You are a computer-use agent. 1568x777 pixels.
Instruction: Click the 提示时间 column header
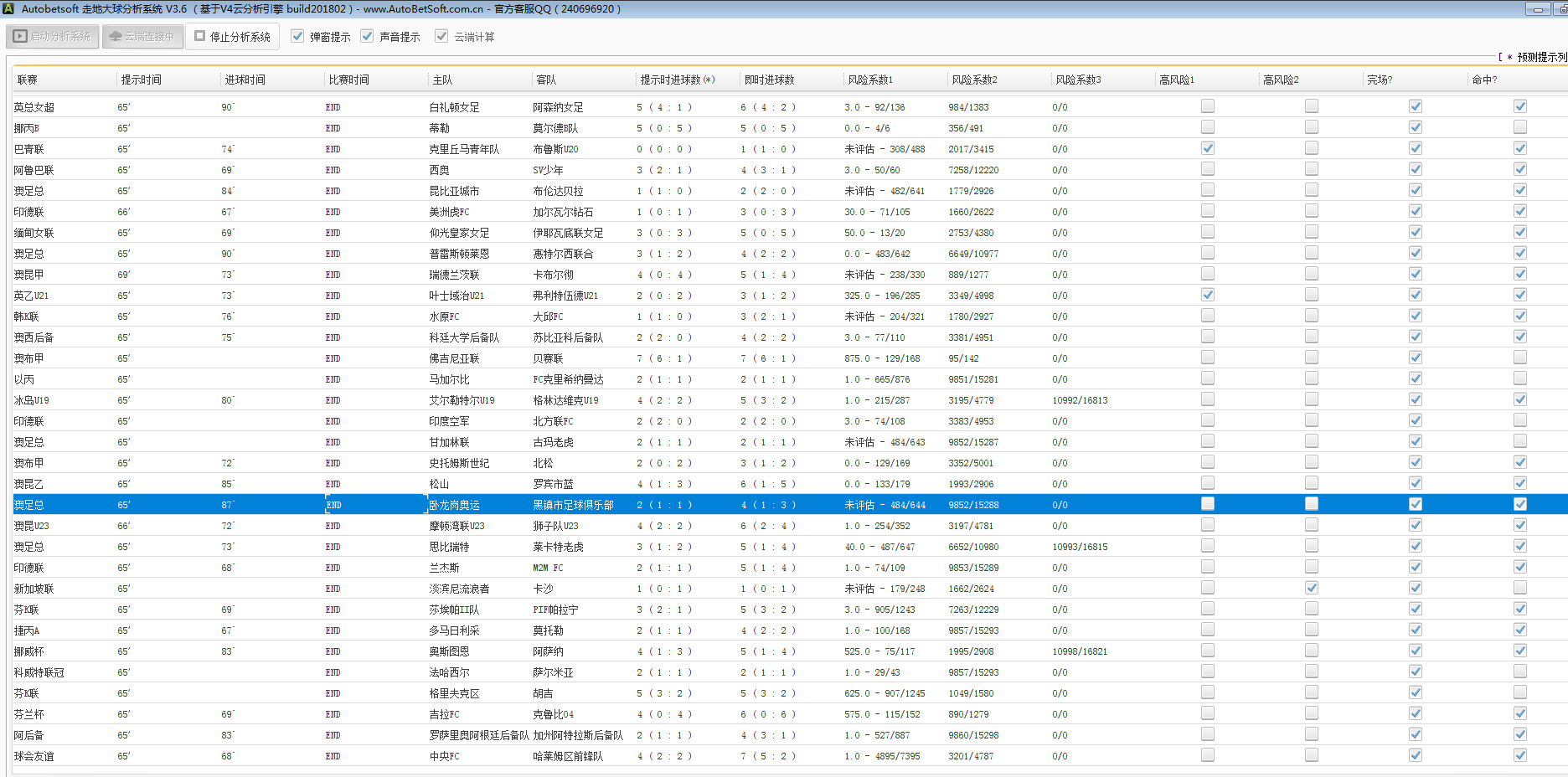142,80
